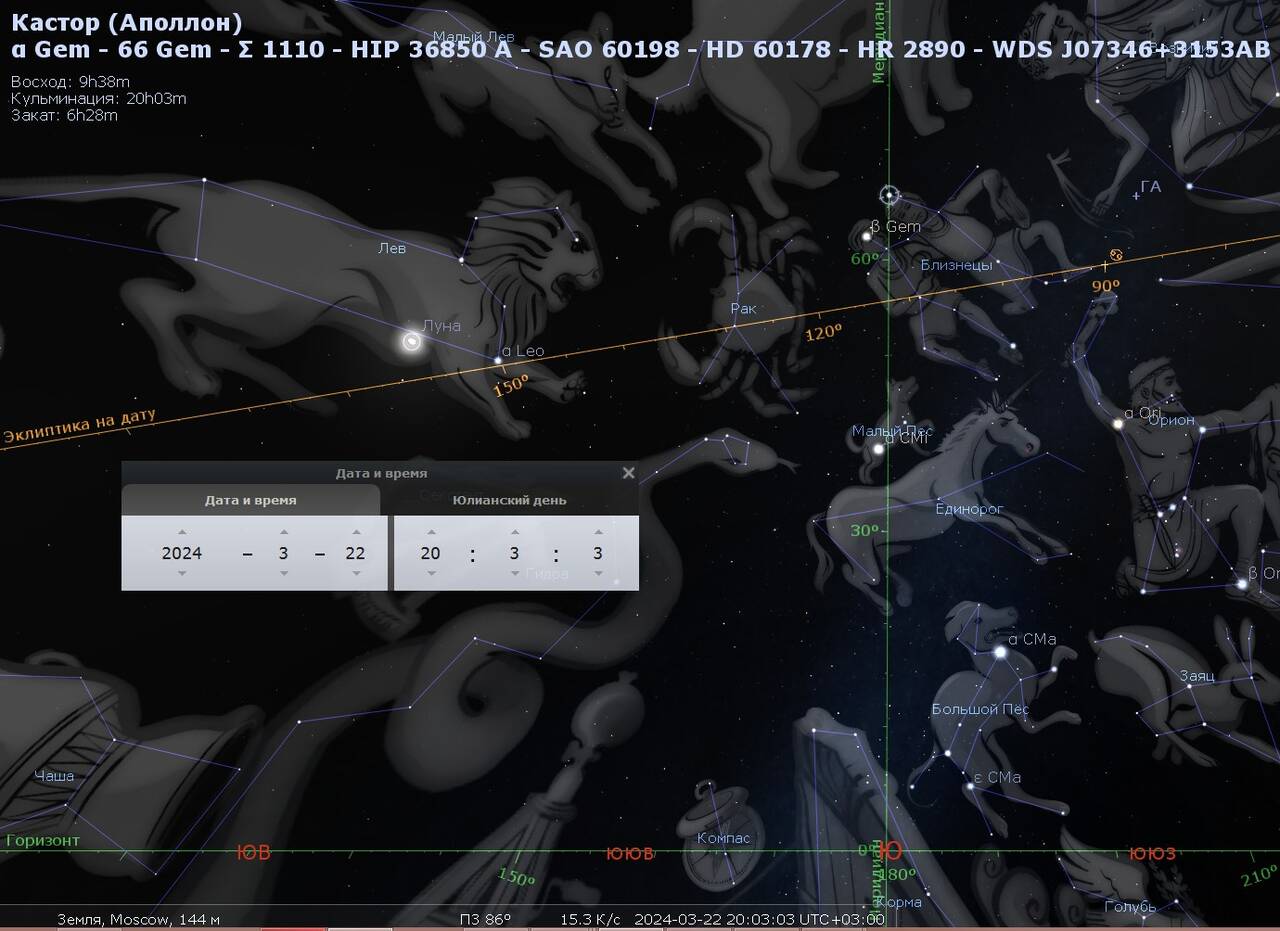Screen dimensions: 1280x931
Task: Click the Горизонт line label
Action: point(43,840)
